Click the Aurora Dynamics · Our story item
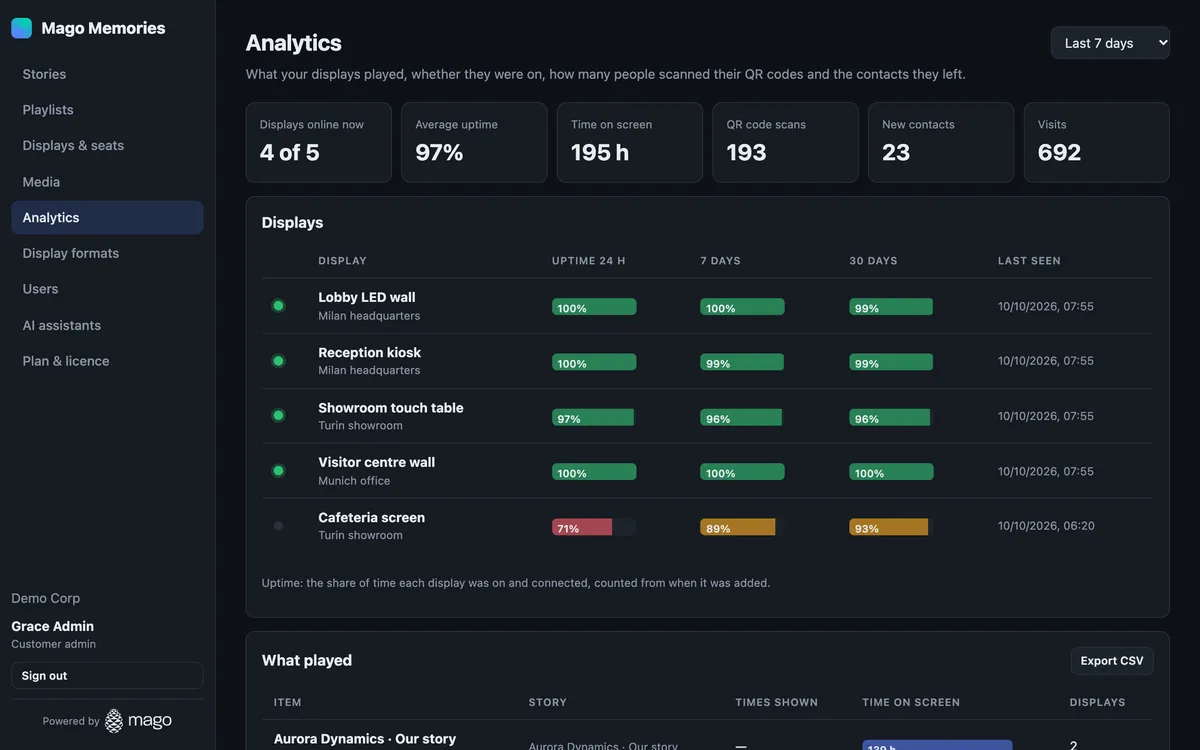This screenshot has width=1200, height=750. [365, 739]
